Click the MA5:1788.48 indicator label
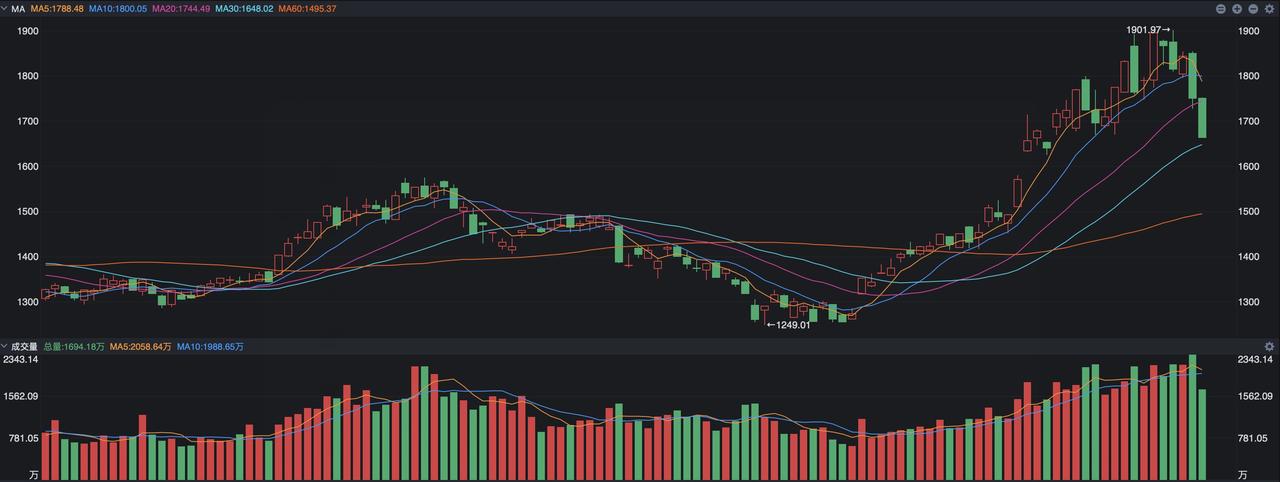Screen dimensions: 1280x482 click(x=57, y=9)
